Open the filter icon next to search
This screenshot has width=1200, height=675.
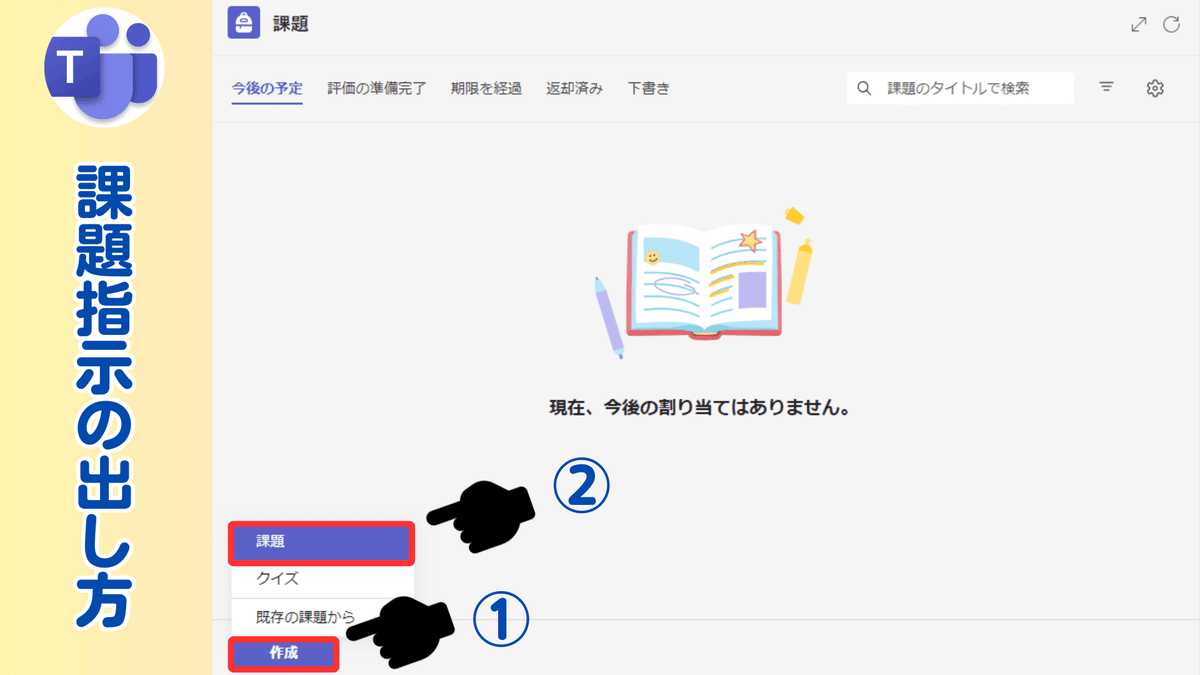(1106, 88)
